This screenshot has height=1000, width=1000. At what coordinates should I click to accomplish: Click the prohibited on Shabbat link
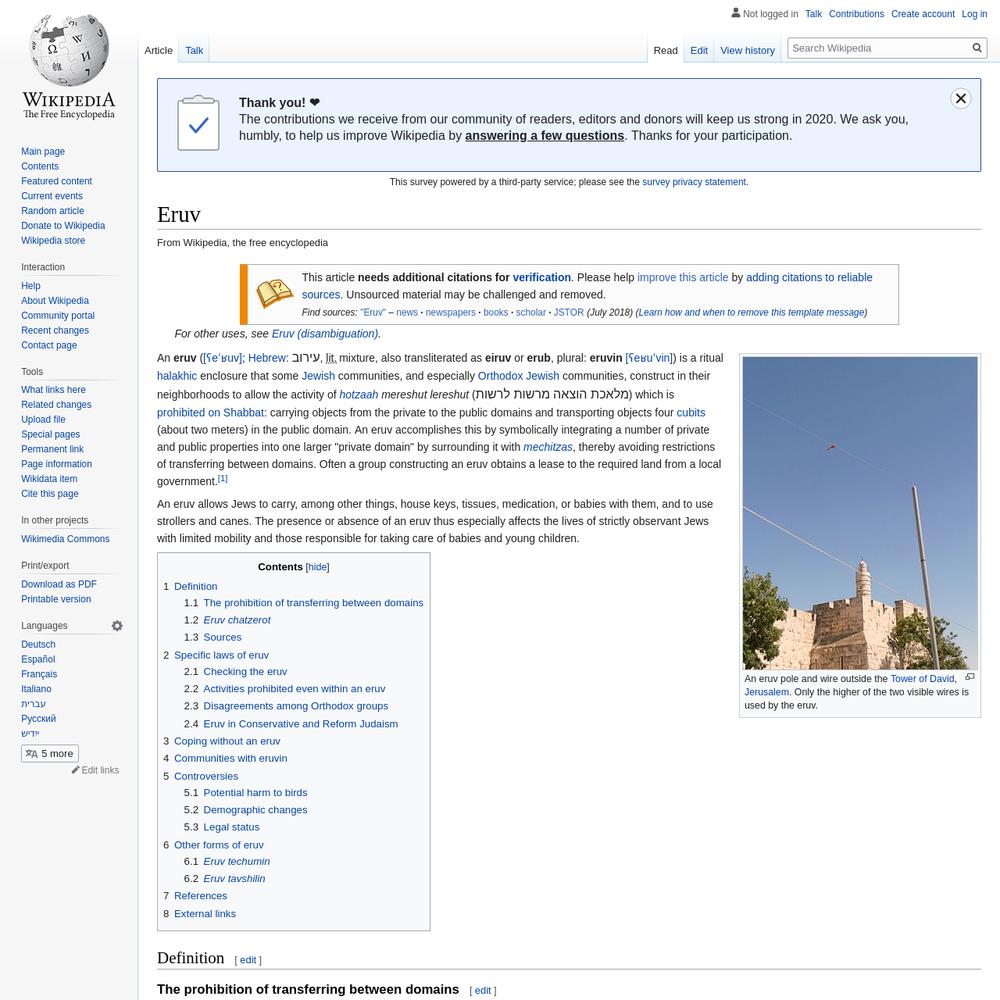pyautogui.click(x=210, y=412)
